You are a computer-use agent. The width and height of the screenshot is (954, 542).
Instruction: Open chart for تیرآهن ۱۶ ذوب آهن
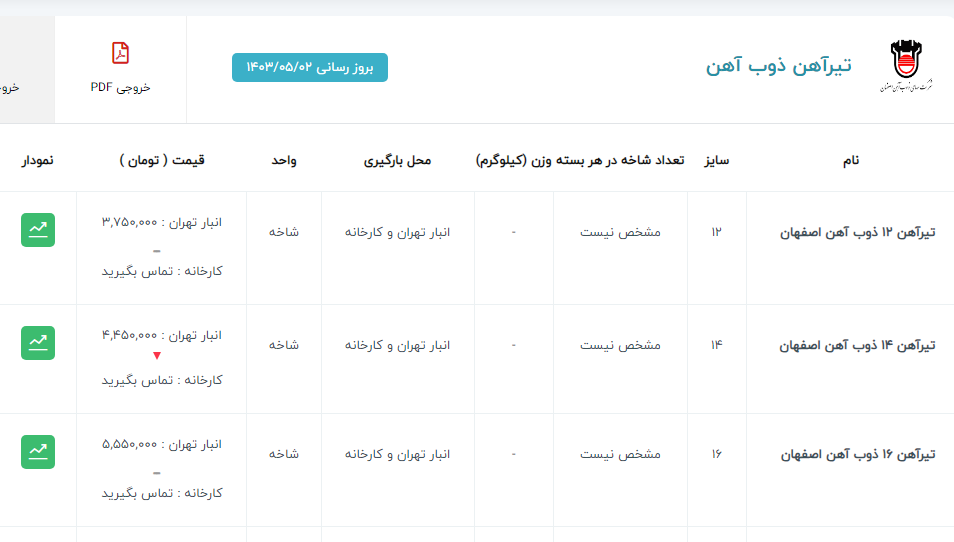click(38, 452)
